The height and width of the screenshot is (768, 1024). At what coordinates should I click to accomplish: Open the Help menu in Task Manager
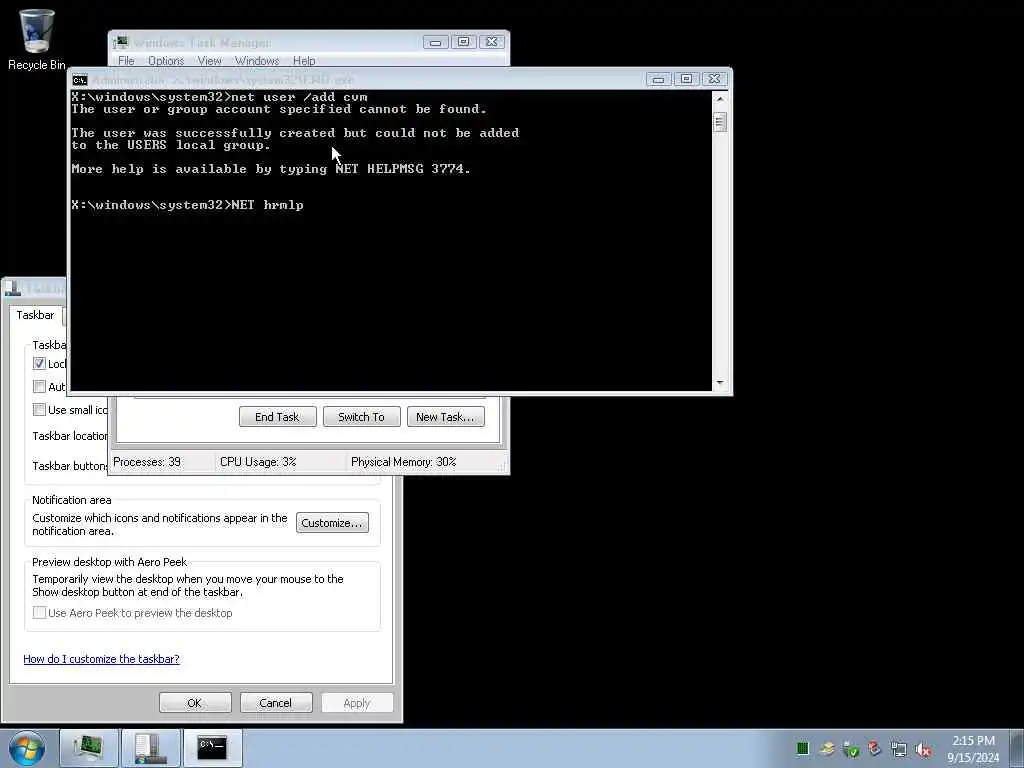pos(304,61)
